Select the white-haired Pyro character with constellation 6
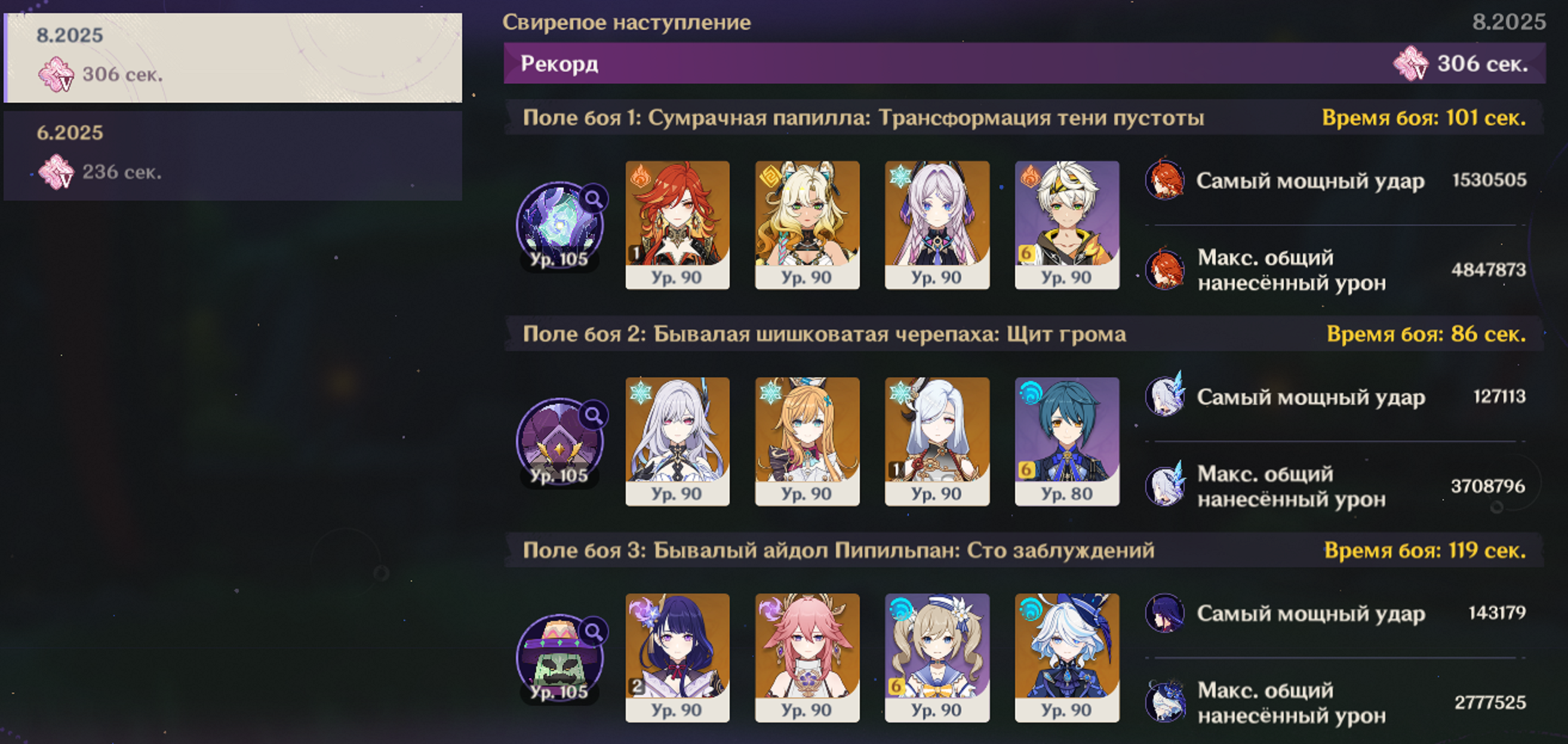The width and height of the screenshot is (1568, 744). 1066,225
